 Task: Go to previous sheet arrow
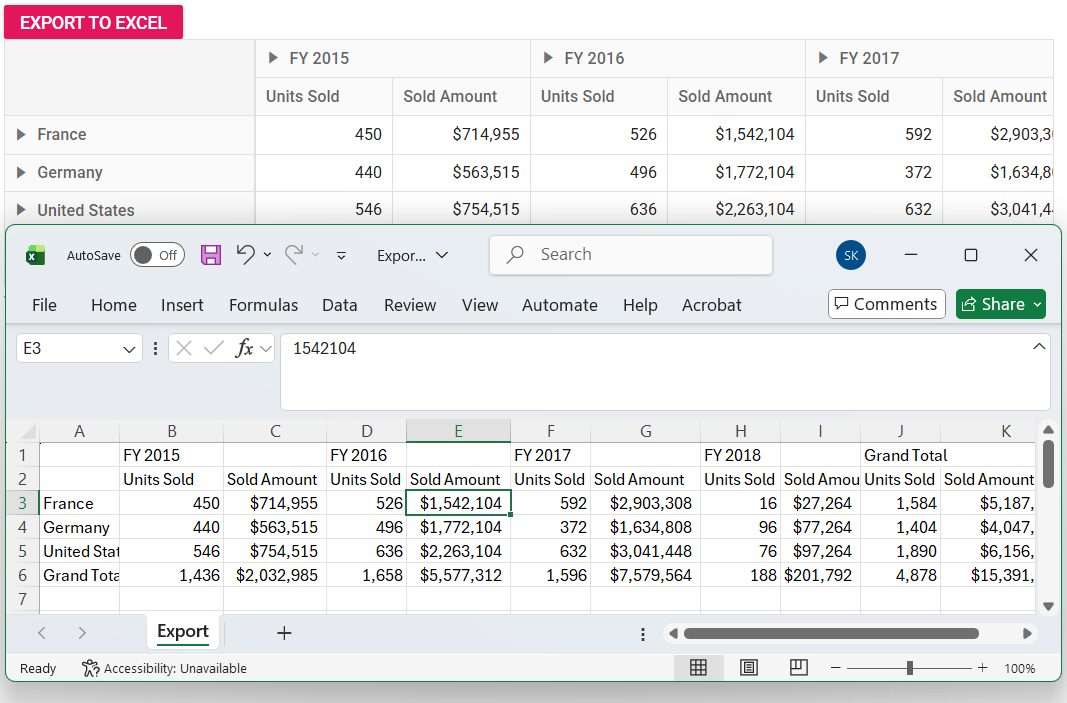(42, 633)
